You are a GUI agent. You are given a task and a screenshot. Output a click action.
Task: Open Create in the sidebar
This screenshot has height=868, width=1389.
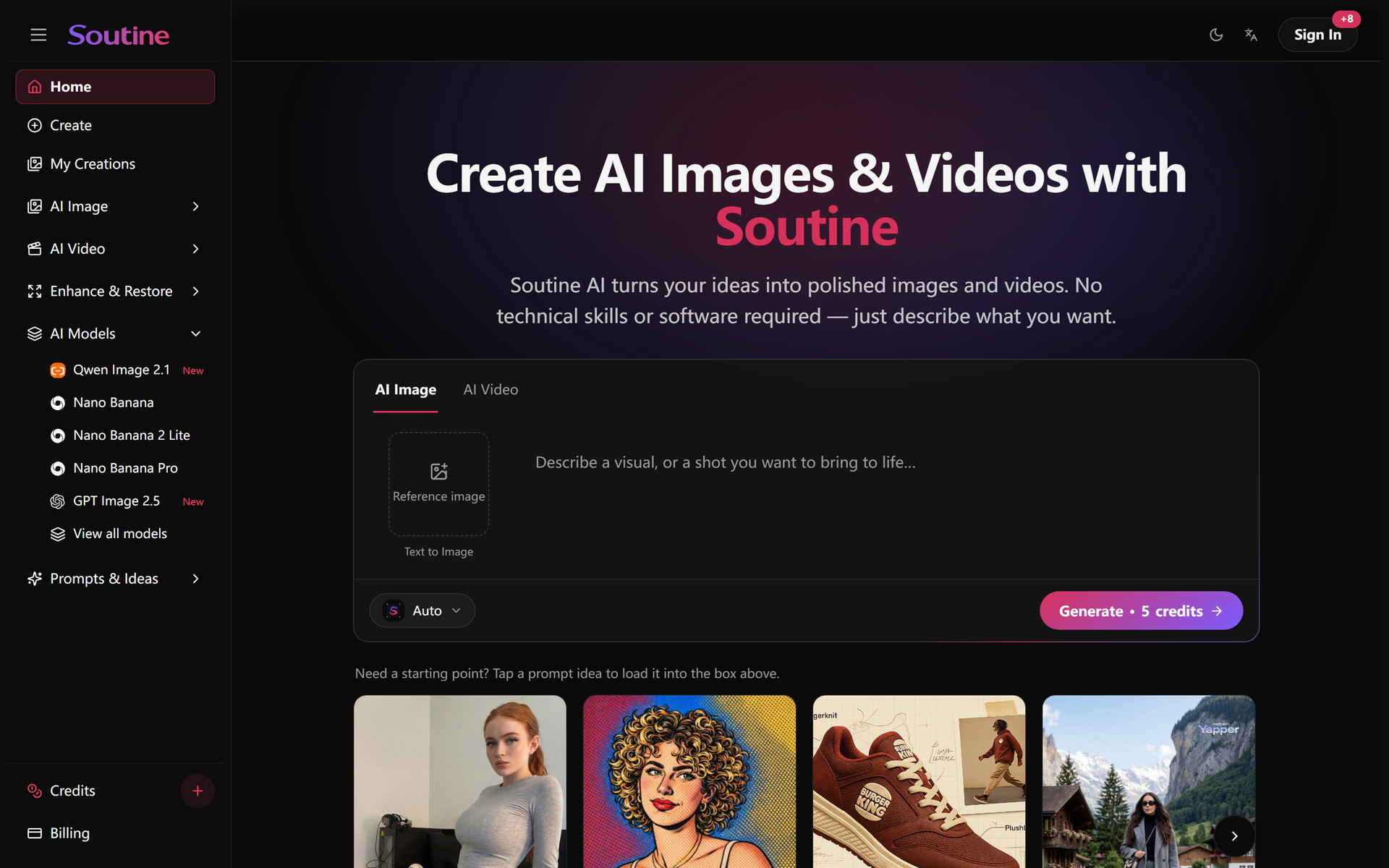[115, 125]
